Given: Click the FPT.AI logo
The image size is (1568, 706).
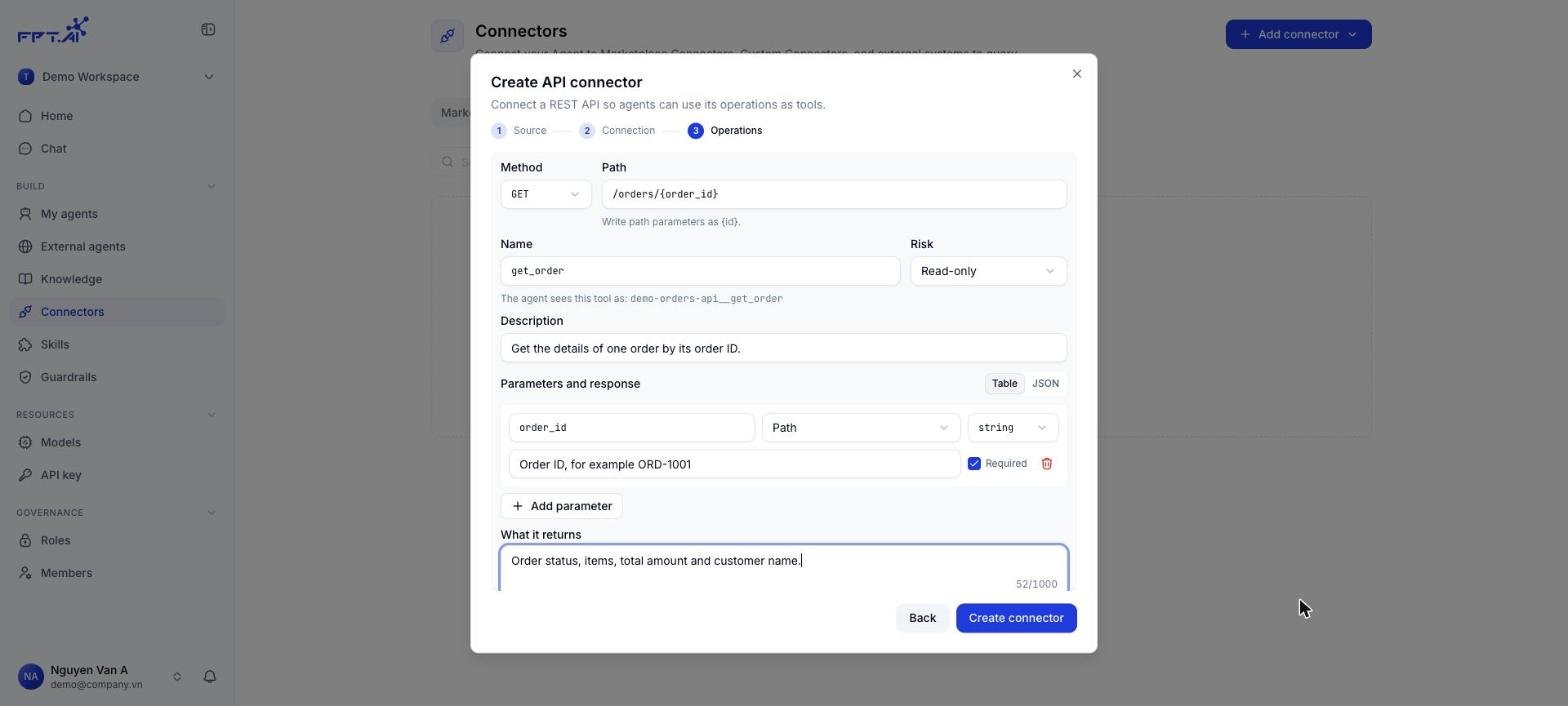Looking at the screenshot, I should pos(53,30).
